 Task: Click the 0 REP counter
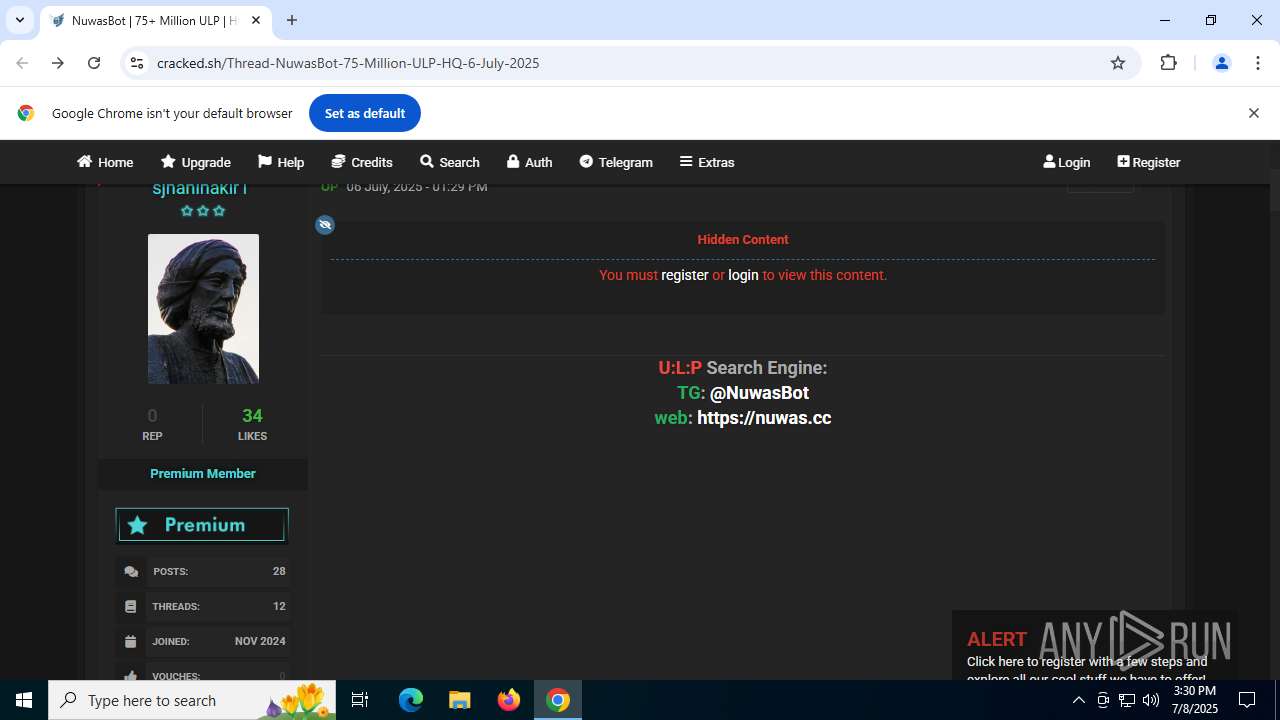coord(152,424)
